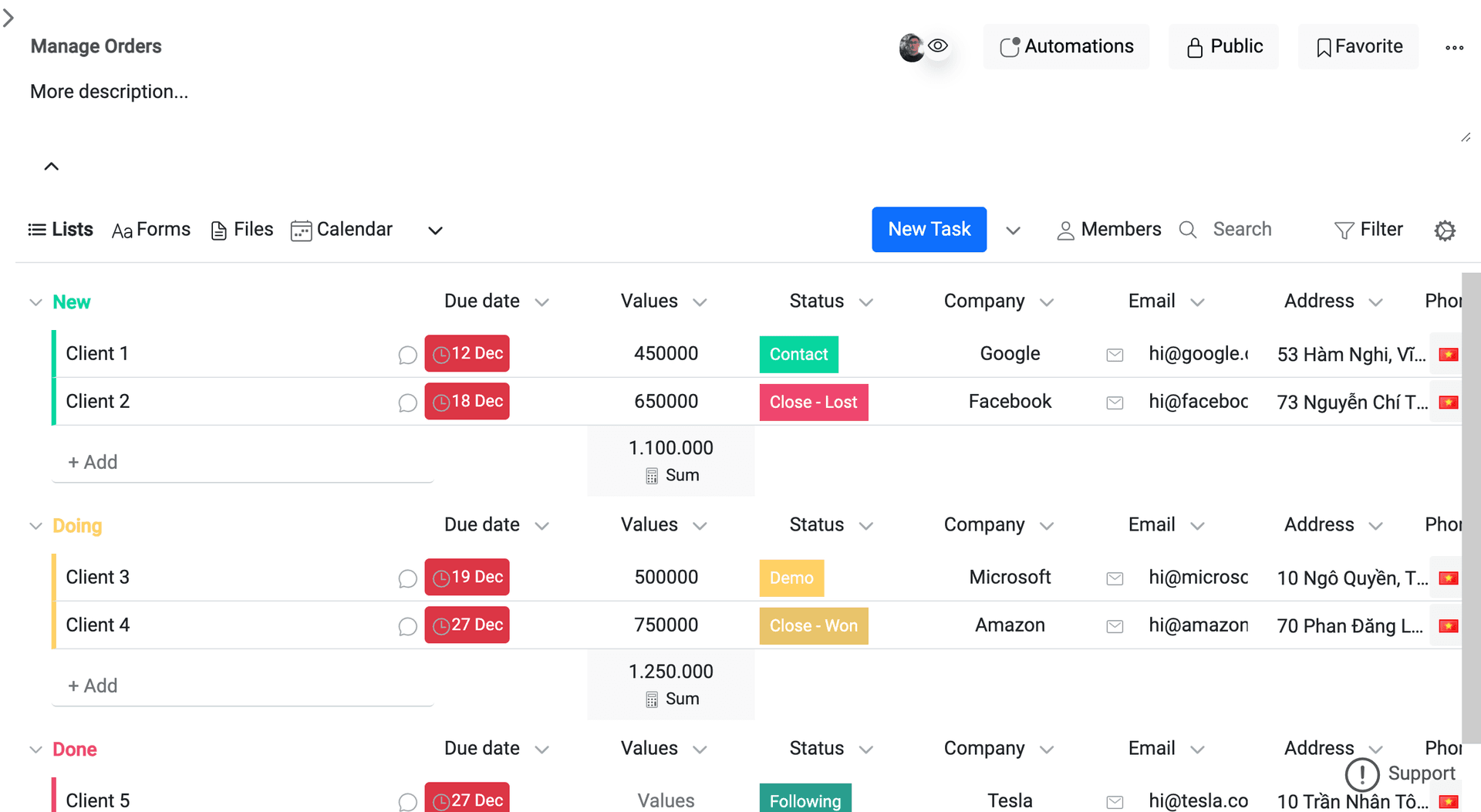Click the email envelope icon for Google
Image resolution: width=1481 pixels, height=812 pixels.
1115,355
